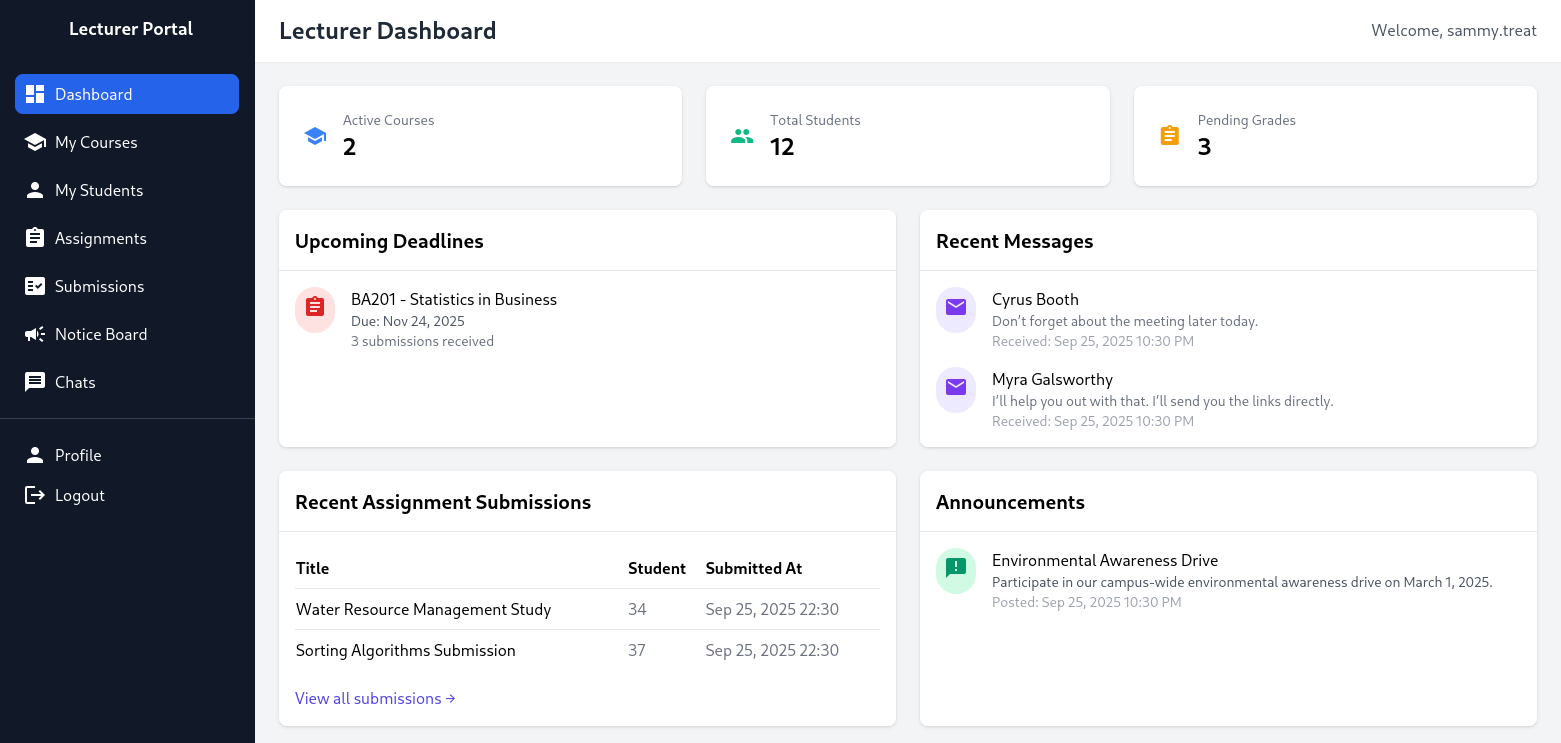Click the red clipboard icon for BA201 deadline
1561x743 pixels.
[315, 309]
